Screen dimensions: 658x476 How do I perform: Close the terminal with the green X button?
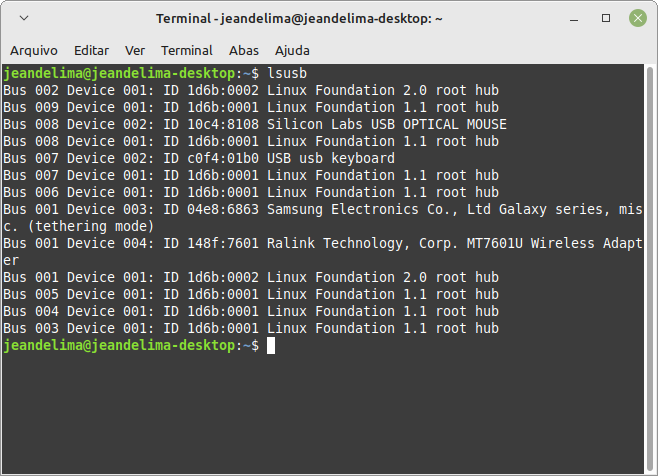coord(638,18)
